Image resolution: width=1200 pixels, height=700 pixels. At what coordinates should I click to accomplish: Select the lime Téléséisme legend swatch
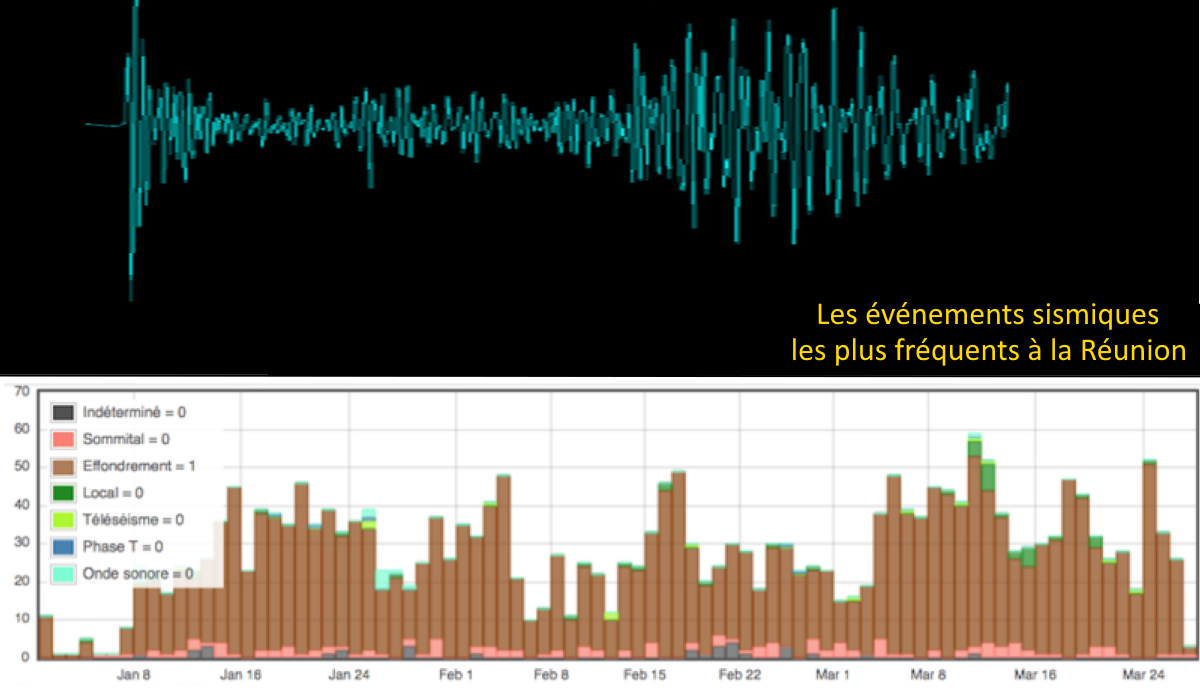tap(63, 520)
